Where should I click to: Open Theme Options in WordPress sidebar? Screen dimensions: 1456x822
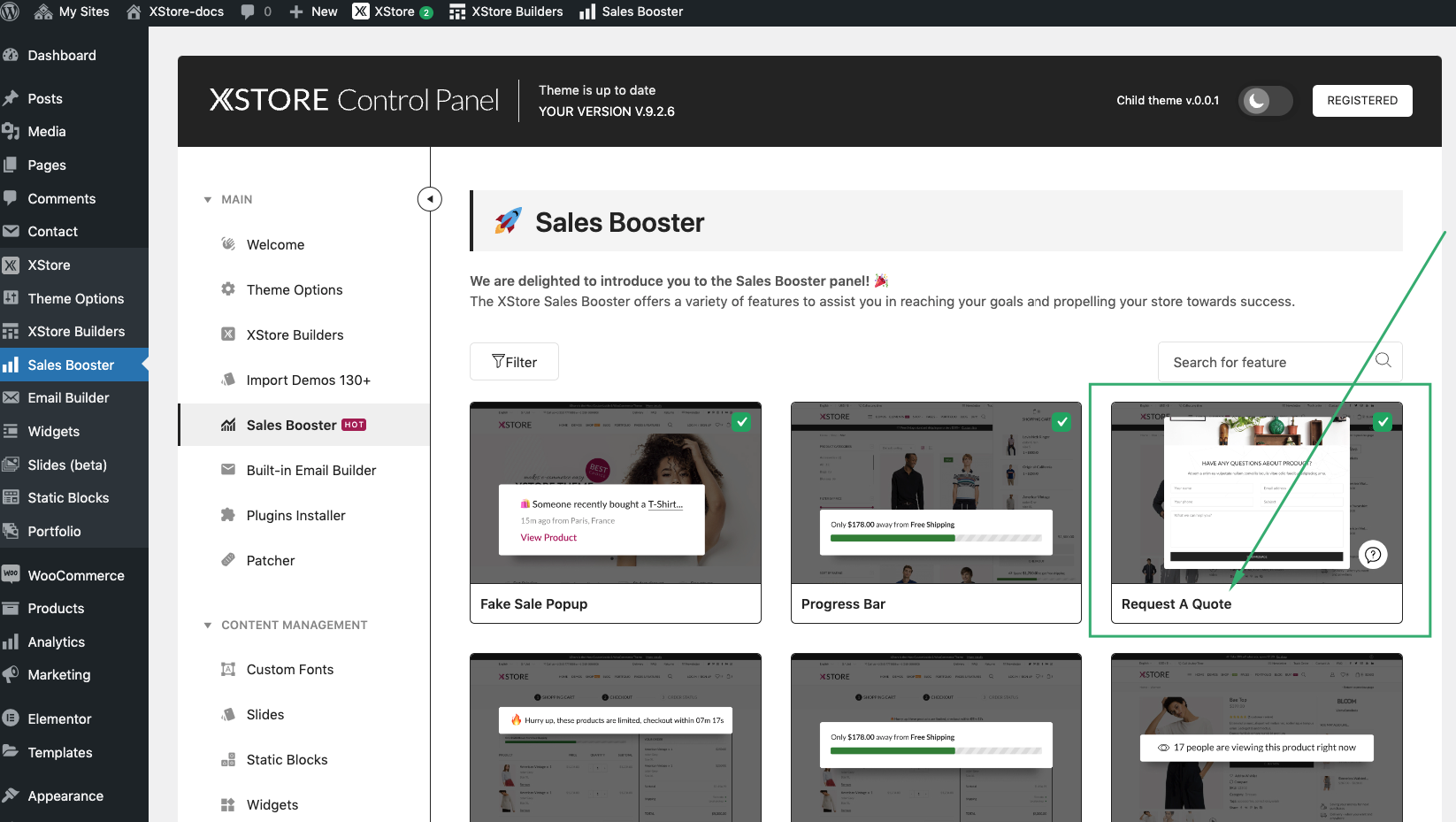[74, 298]
